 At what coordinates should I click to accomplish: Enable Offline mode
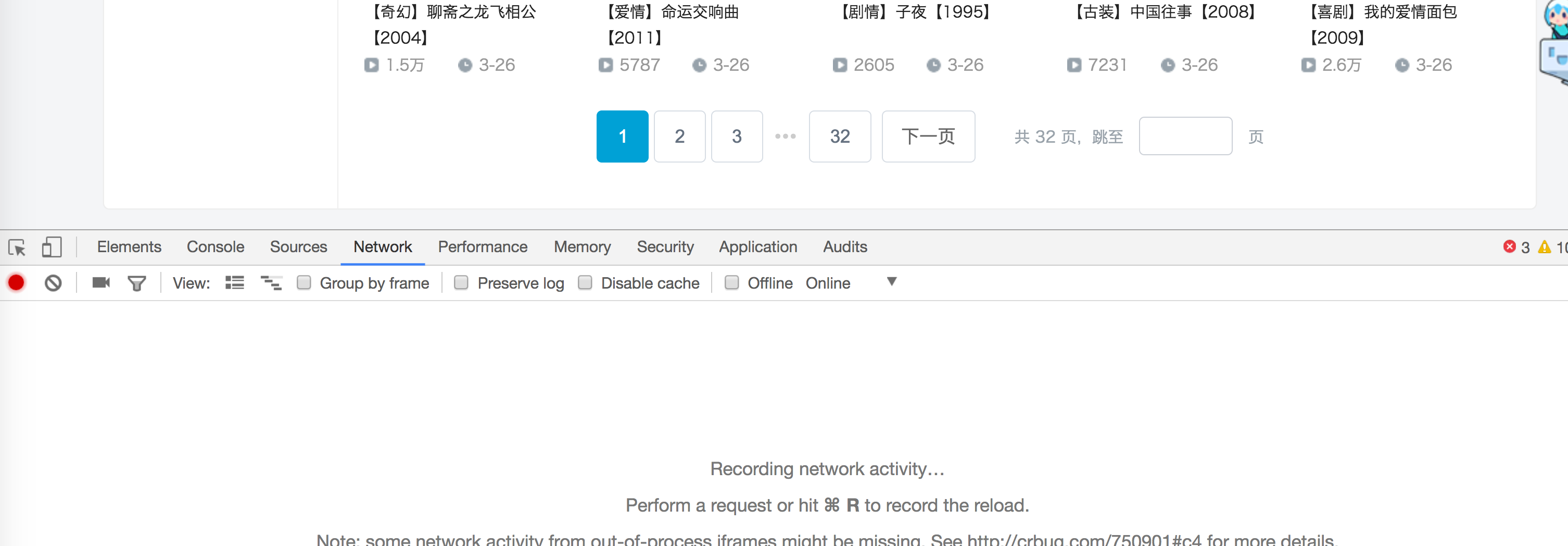(x=732, y=282)
